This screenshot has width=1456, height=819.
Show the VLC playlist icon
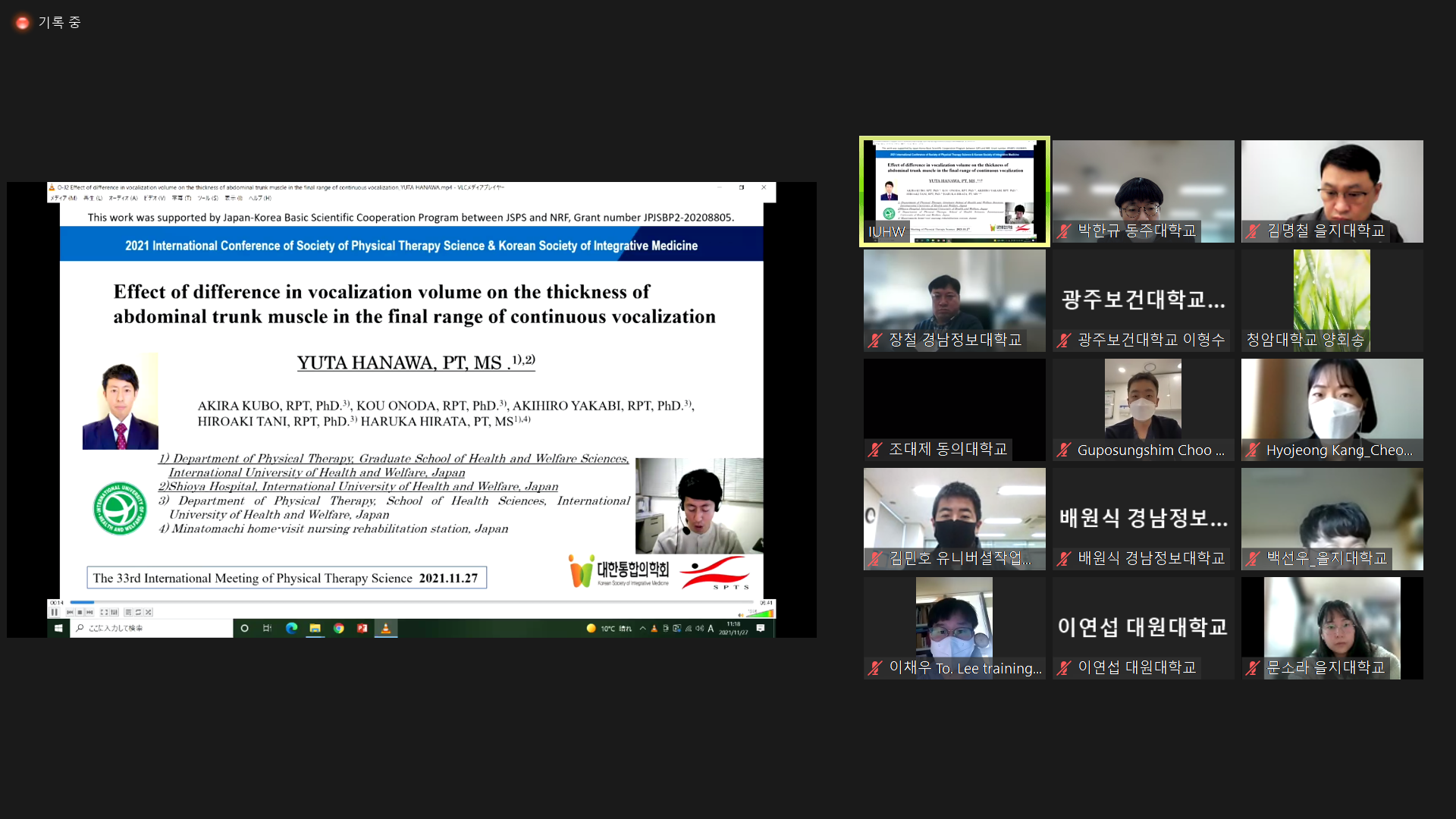pos(128,612)
